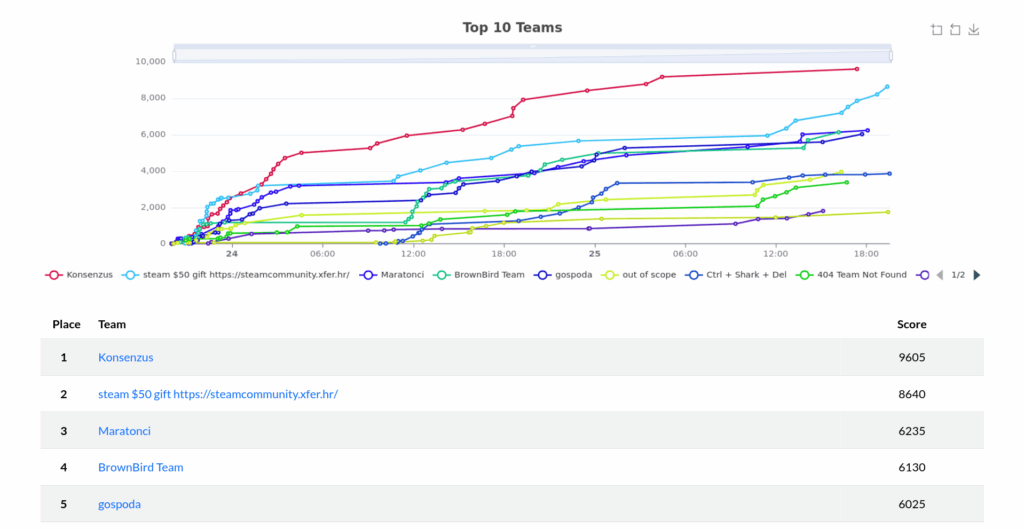Screen dimensions: 1024x529
Task: Click the purple legend marker before page arrows
Action: pos(923,275)
